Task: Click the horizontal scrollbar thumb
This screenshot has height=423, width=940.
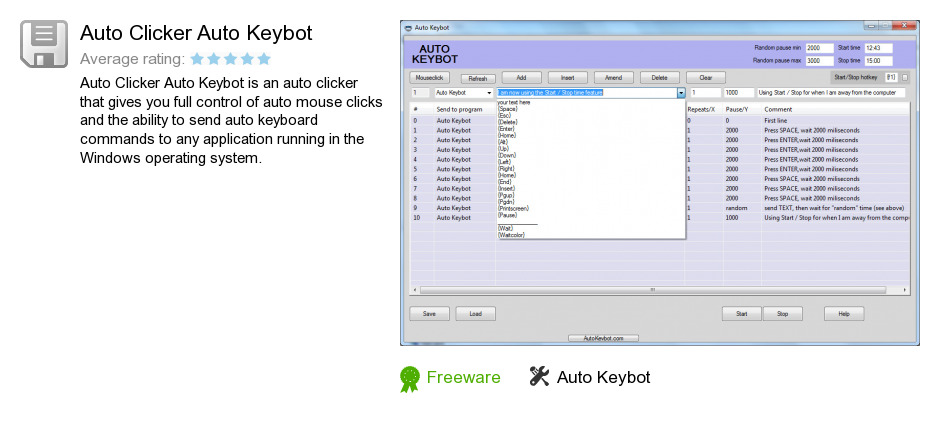Action: [653, 290]
